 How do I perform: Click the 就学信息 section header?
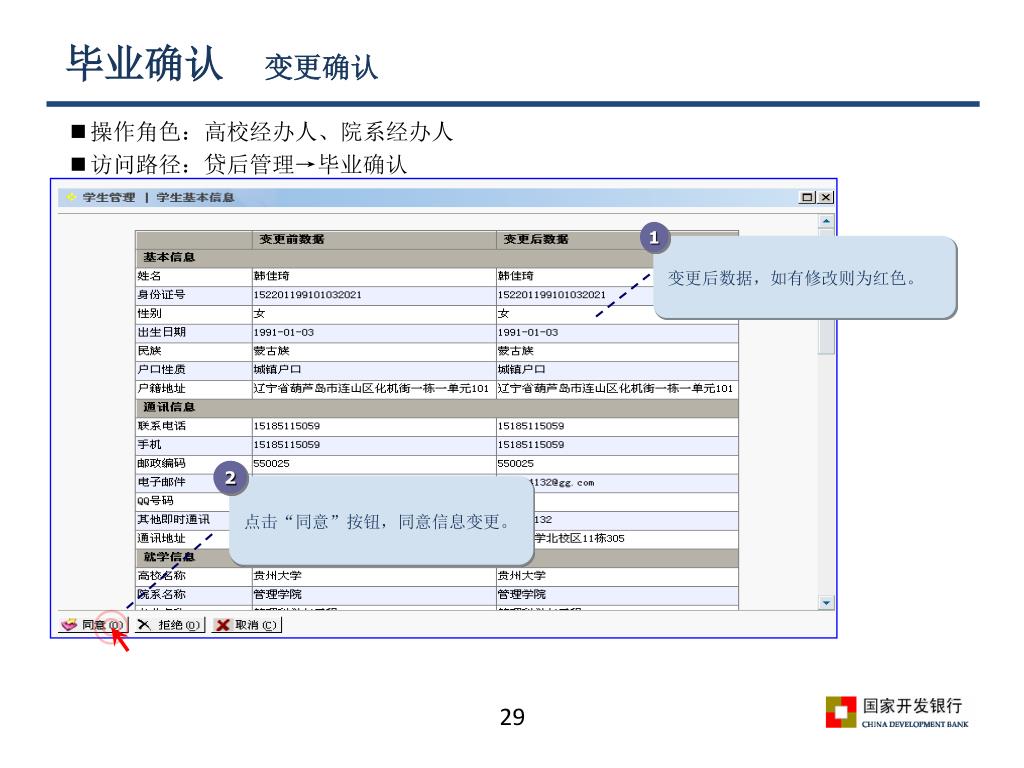pos(169,556)
